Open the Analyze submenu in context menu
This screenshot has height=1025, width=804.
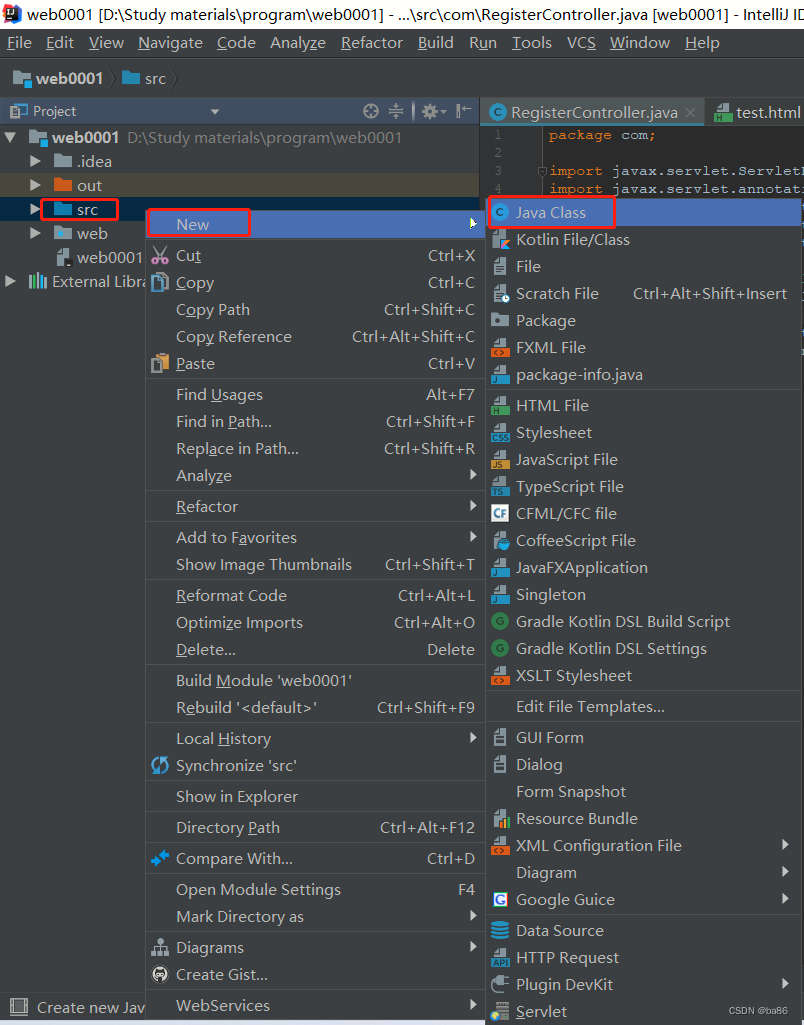pyautogui.click(x=315, y=475)
